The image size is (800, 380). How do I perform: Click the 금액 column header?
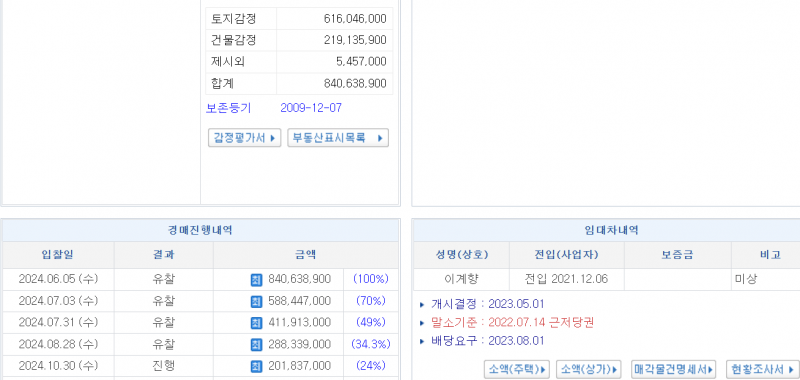point(306,255)
